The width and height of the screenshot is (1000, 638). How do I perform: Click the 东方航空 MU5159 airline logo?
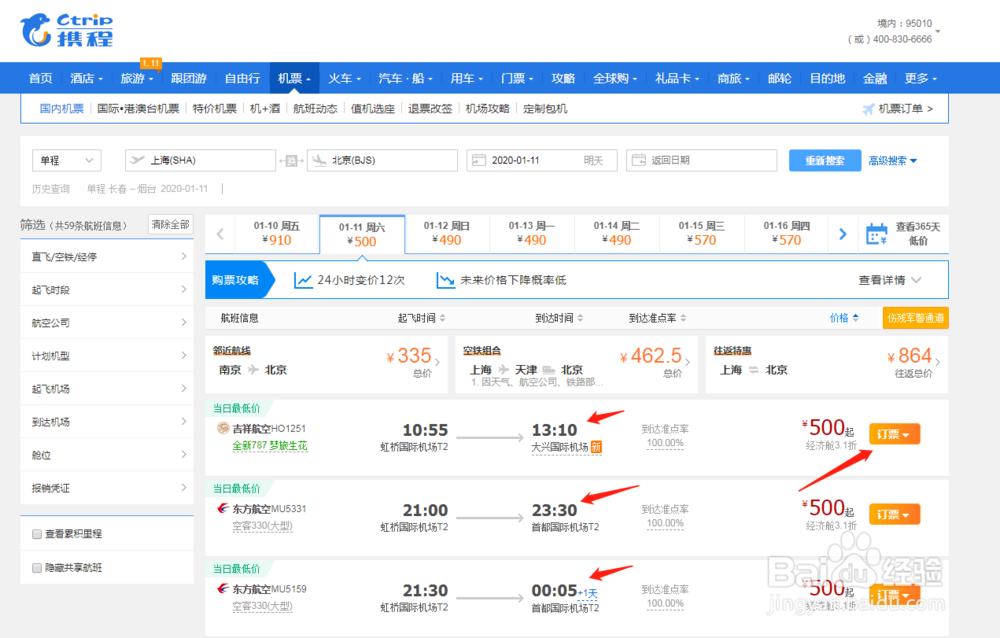[x=223, y=588]
